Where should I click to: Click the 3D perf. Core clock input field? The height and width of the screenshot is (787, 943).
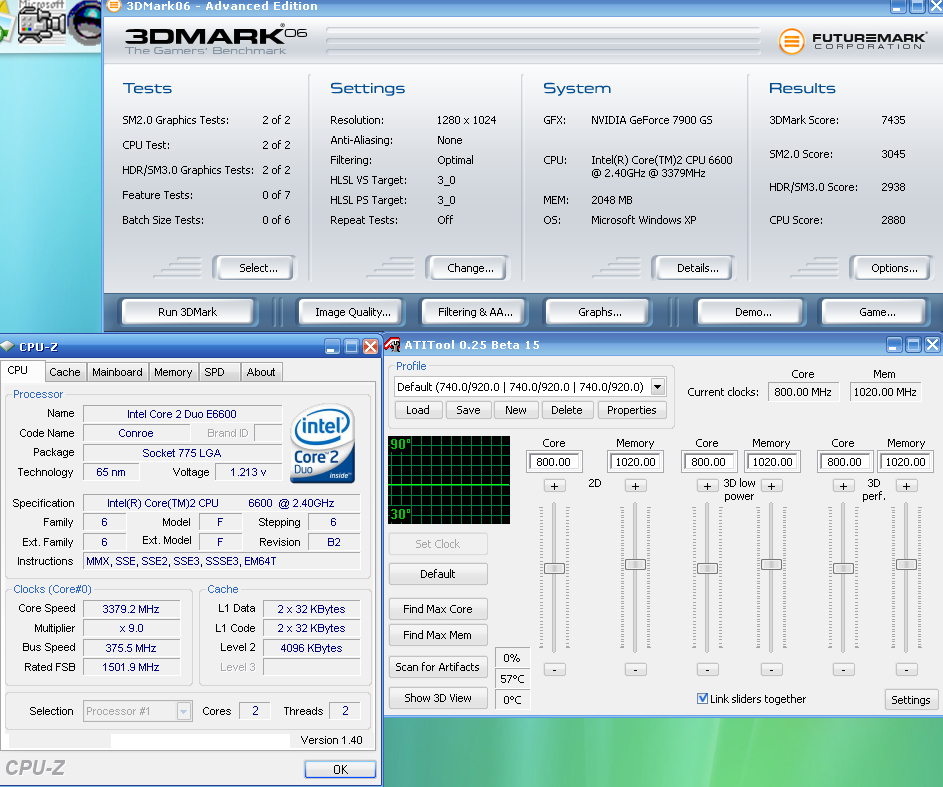844,462
